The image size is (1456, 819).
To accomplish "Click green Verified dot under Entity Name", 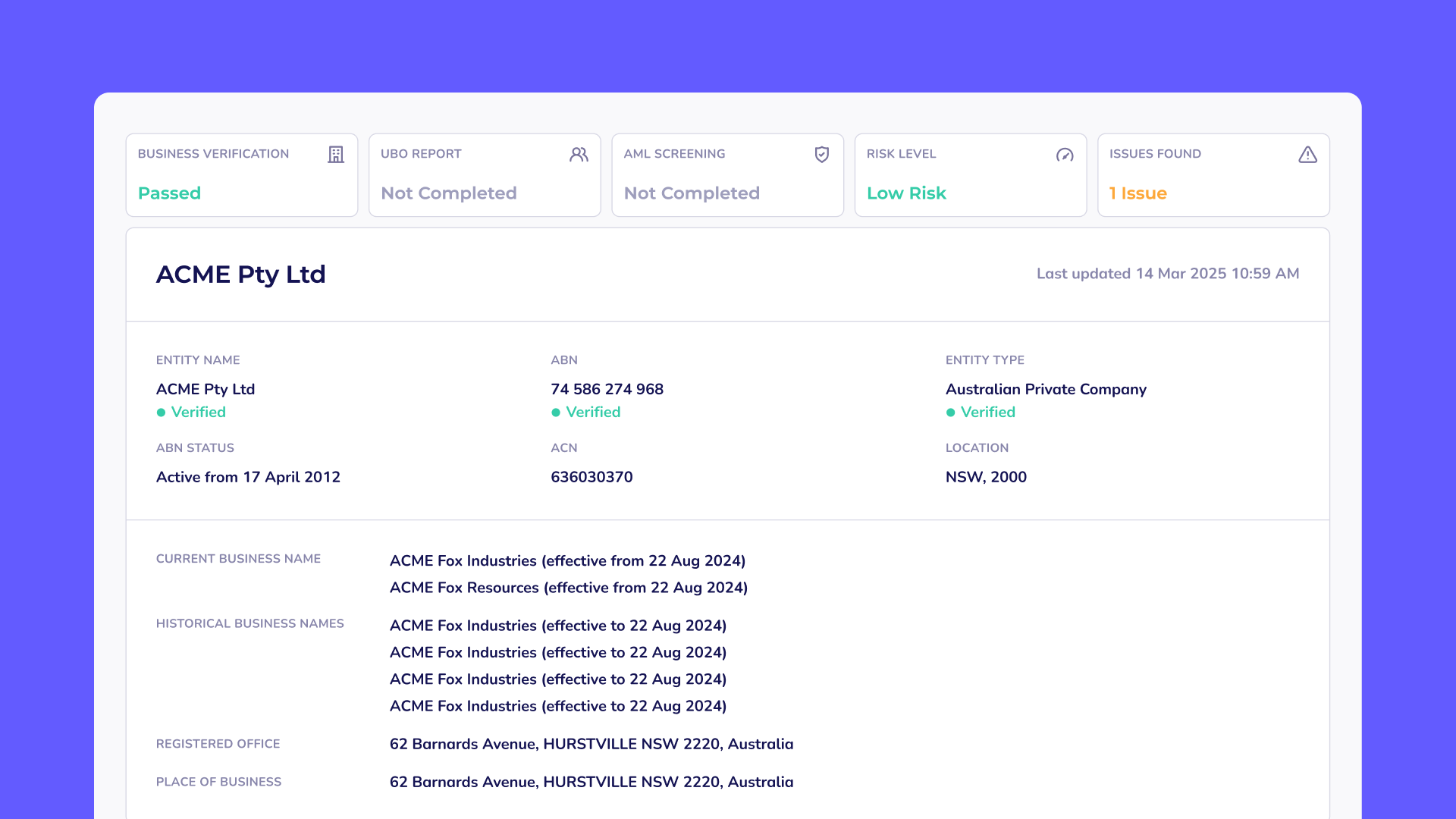I will coord(161,413).
